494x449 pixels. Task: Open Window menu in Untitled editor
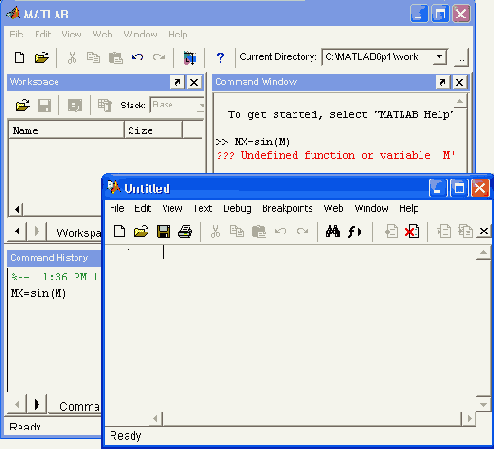(371, 208)
